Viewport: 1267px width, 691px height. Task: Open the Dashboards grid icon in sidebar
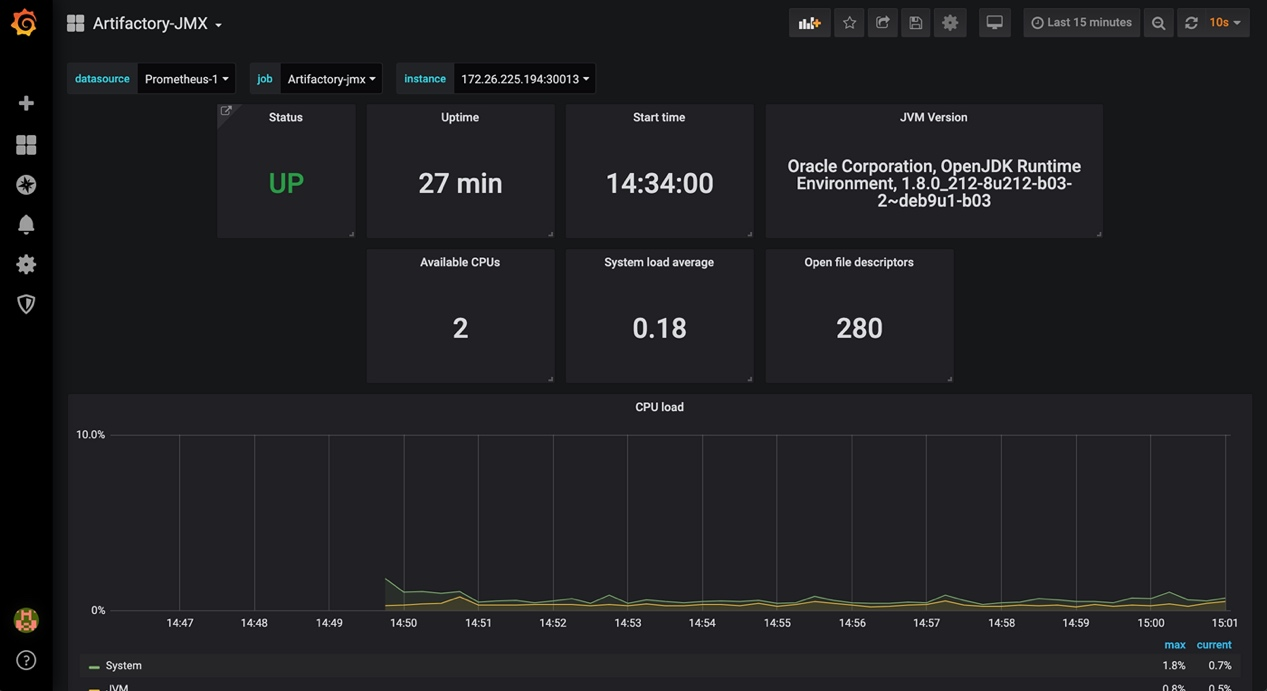[x=26, y=145]
